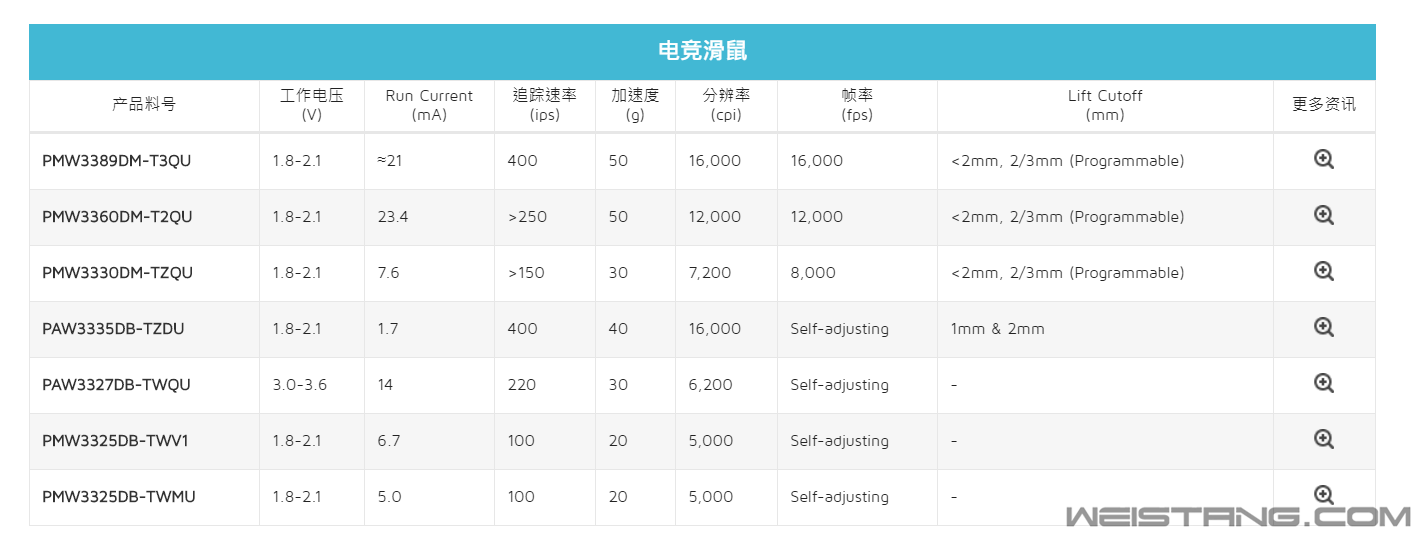Screen dimensions: 1424x540
Task: Click the PMW3330DM-TZQU part number
Action: [x=117, y=273]
